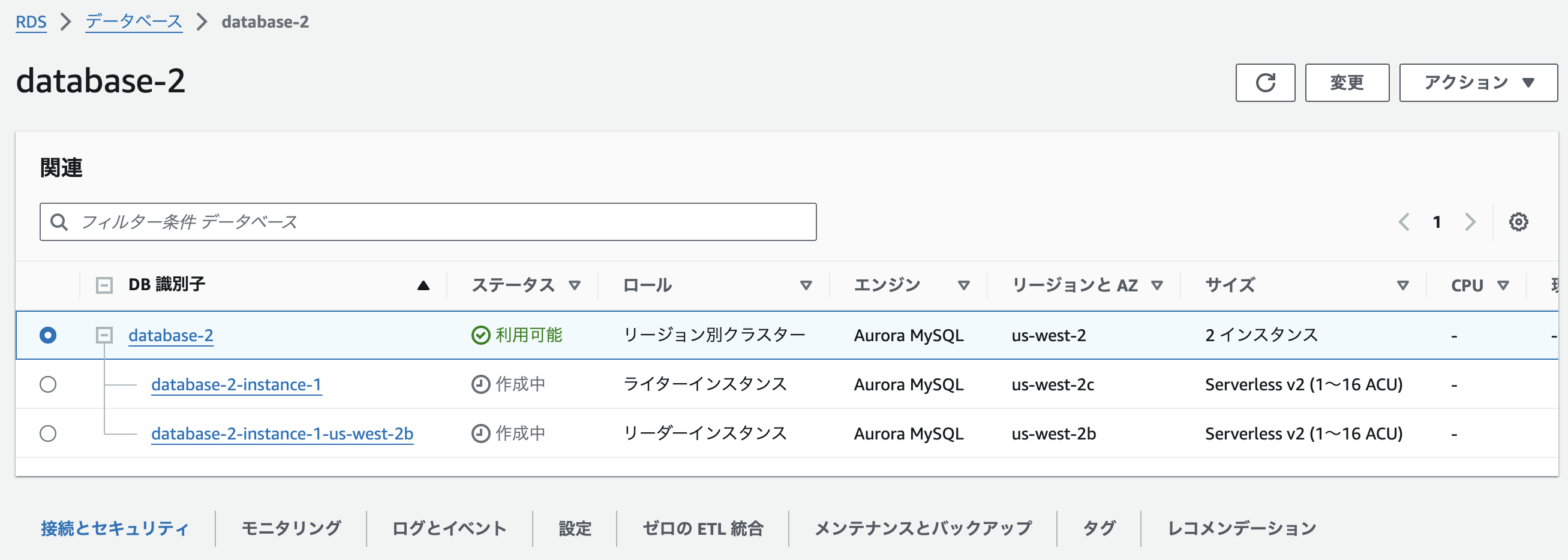
Task: Sort ascending by DB 識別子 arrow
Action: [423, 285]
